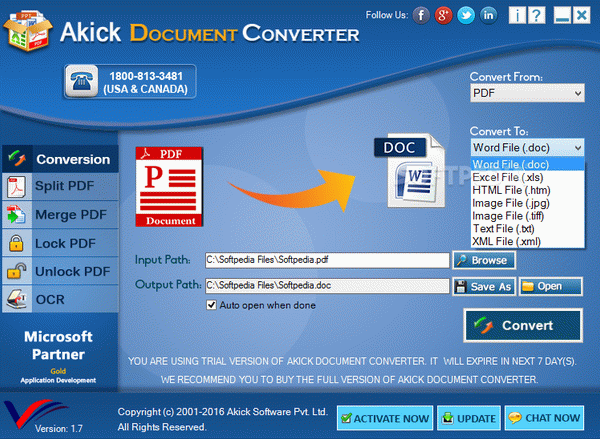The height and width of the screenshot is (439, 600).
Task: Open the help question mark icon
Action: (536, 16)
